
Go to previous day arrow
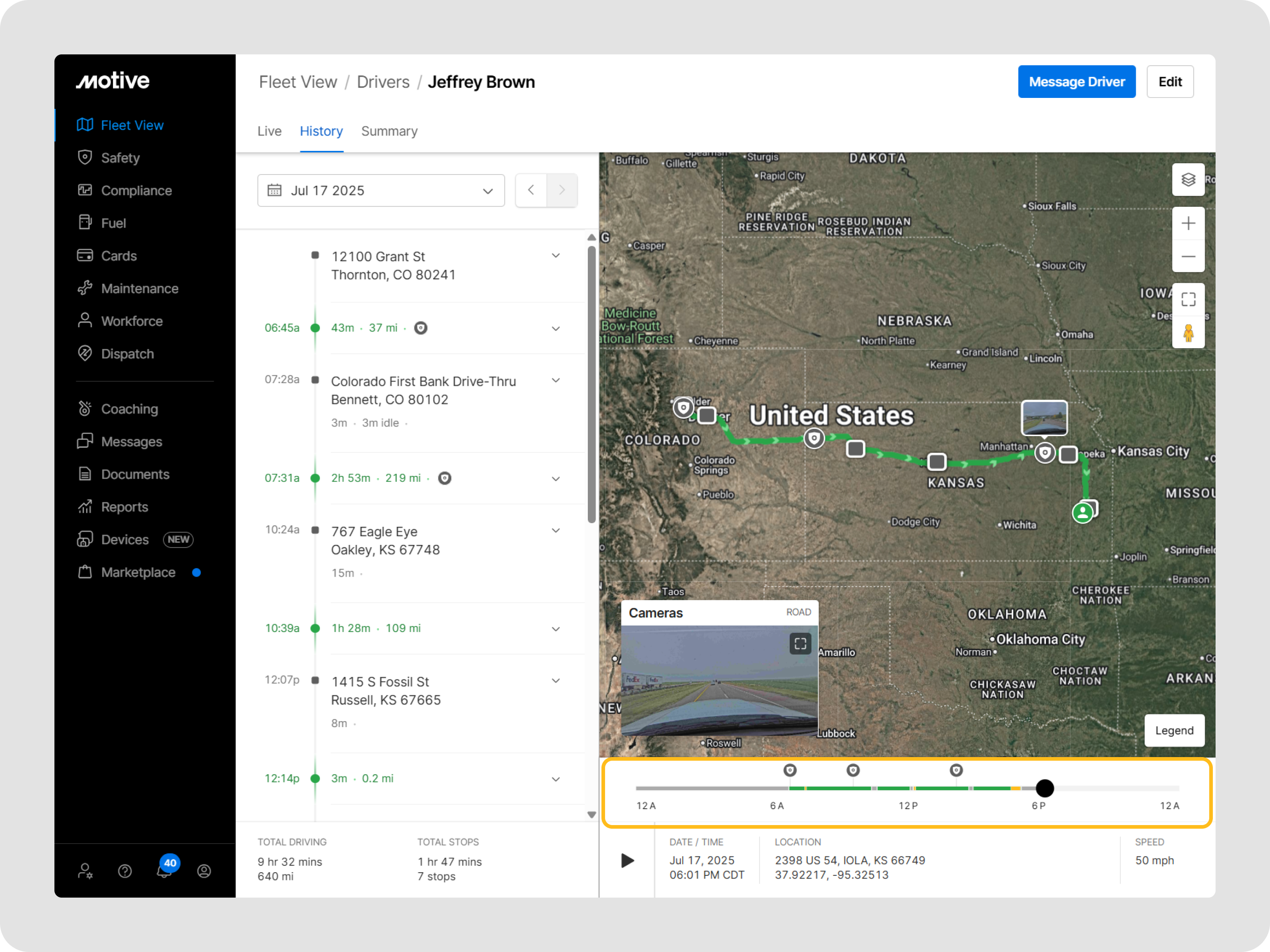pos(531,190)
